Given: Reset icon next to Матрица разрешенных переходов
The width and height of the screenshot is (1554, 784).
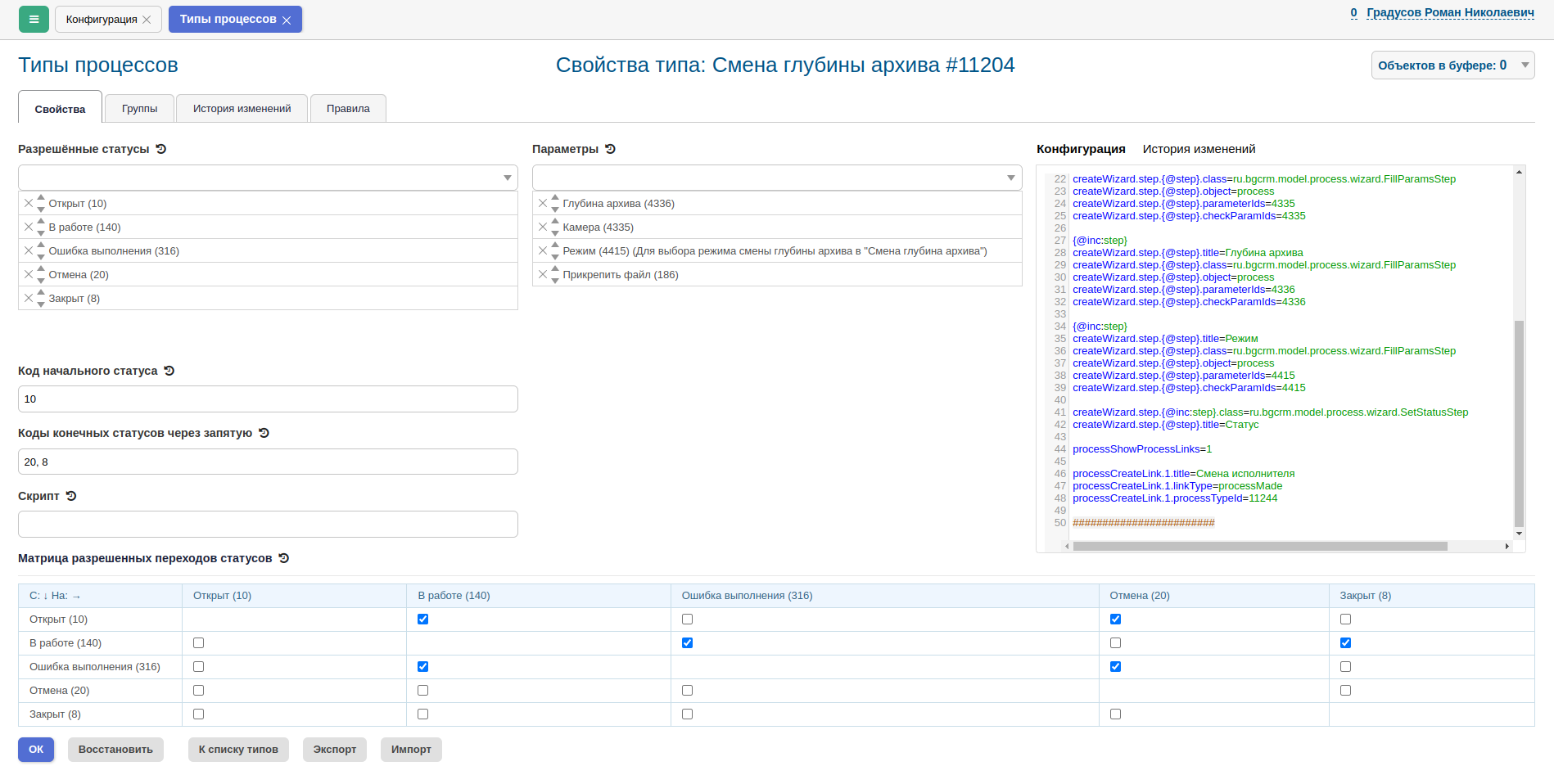Looking at the screenshot, I should pyautogui.click(x=284, y=558).
